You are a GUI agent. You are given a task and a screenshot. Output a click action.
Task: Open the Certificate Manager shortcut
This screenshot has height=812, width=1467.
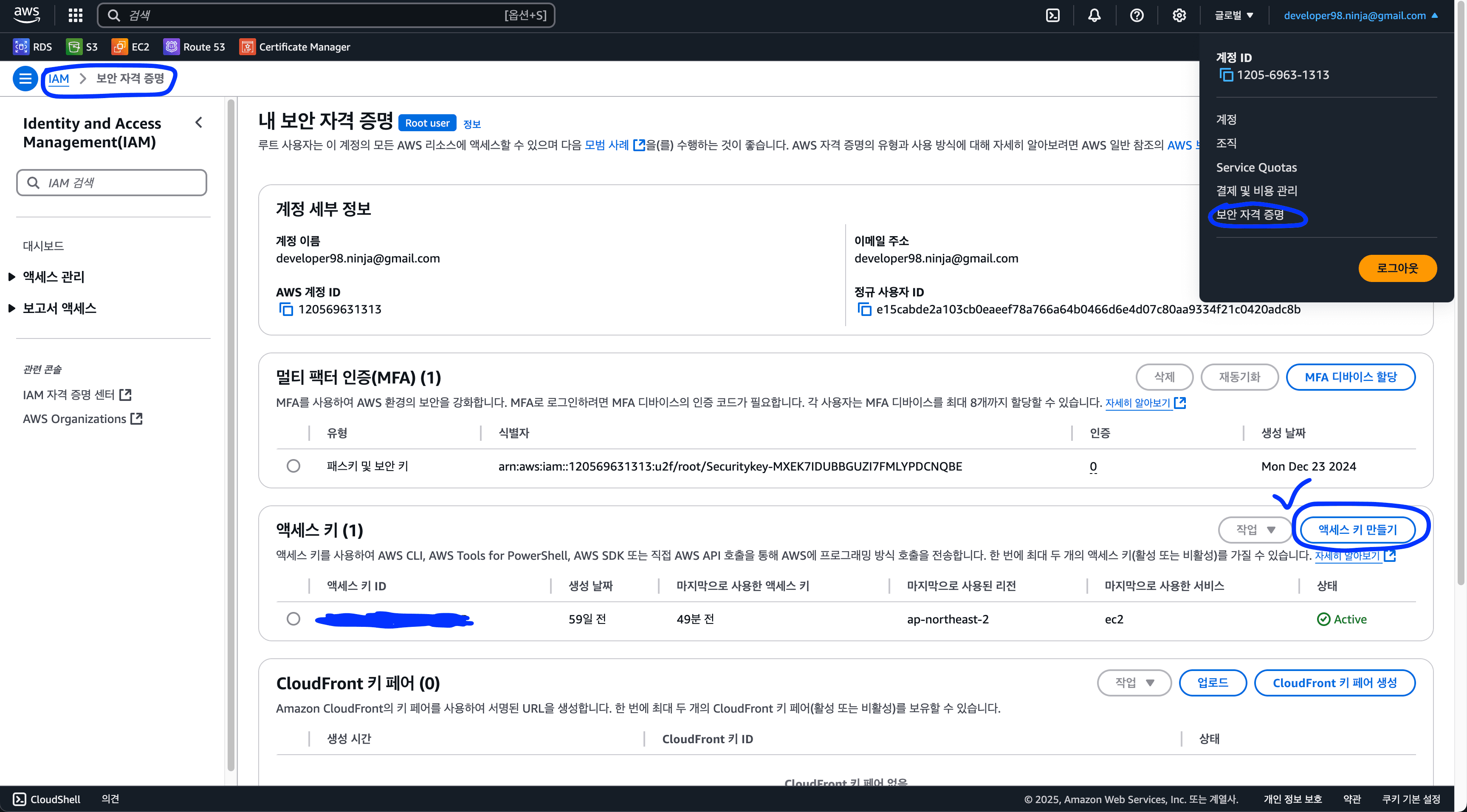pyautogui.click(x=295, y=47)
